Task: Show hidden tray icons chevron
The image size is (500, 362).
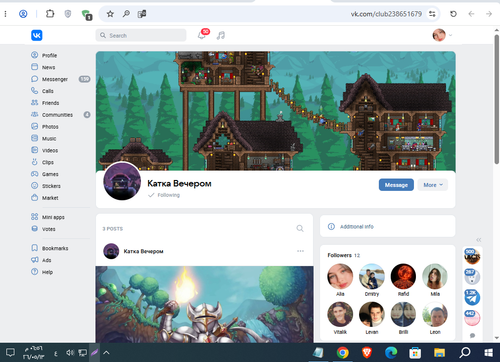Action: (x=106, y=352)
